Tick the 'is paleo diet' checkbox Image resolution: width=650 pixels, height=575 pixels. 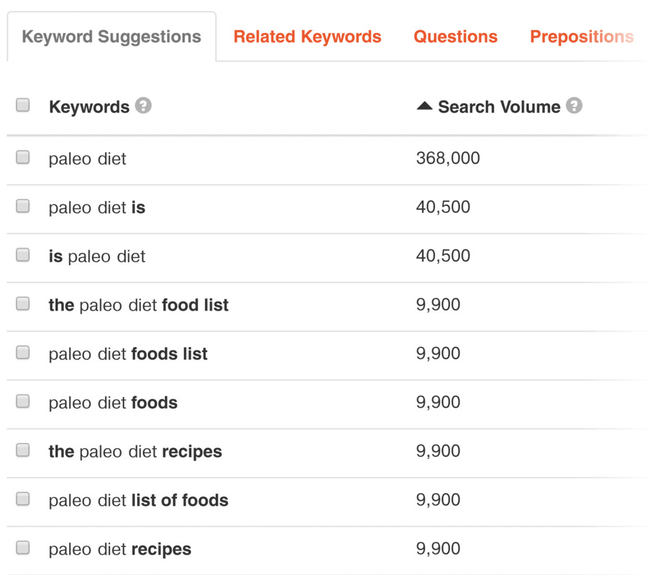[23, 255]
